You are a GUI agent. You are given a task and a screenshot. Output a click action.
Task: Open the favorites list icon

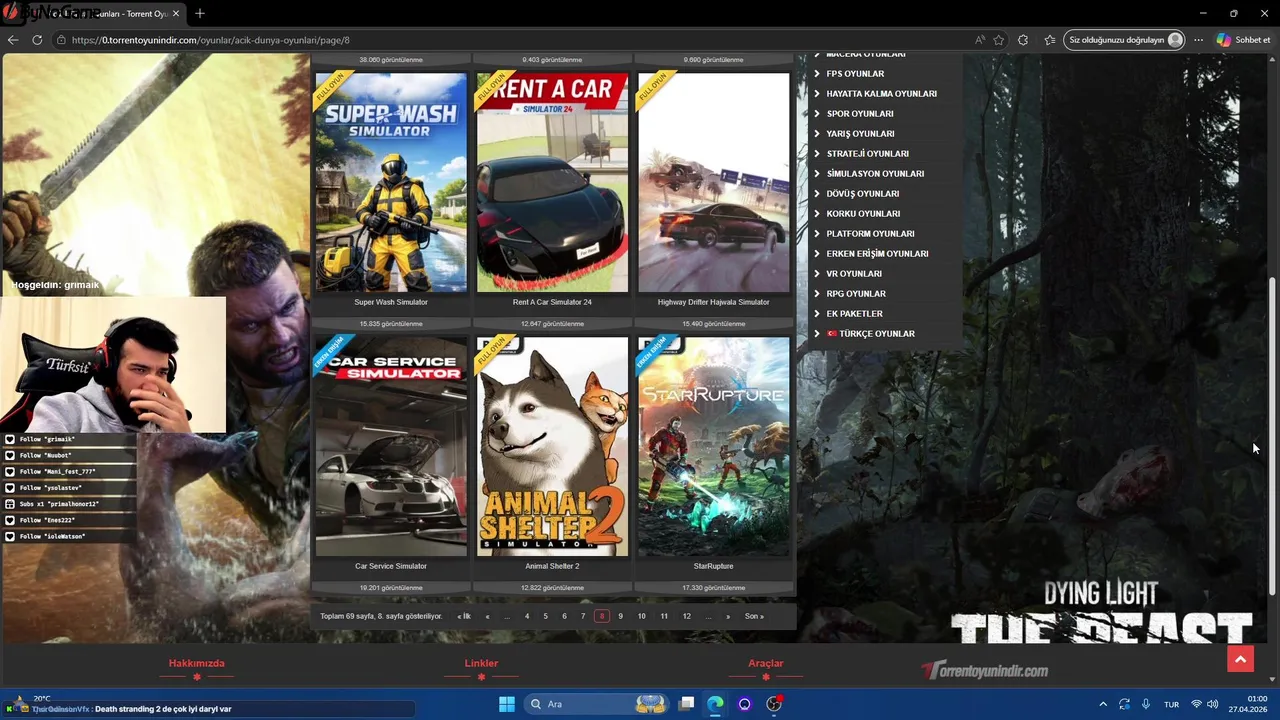click(x=1049, y=40)
